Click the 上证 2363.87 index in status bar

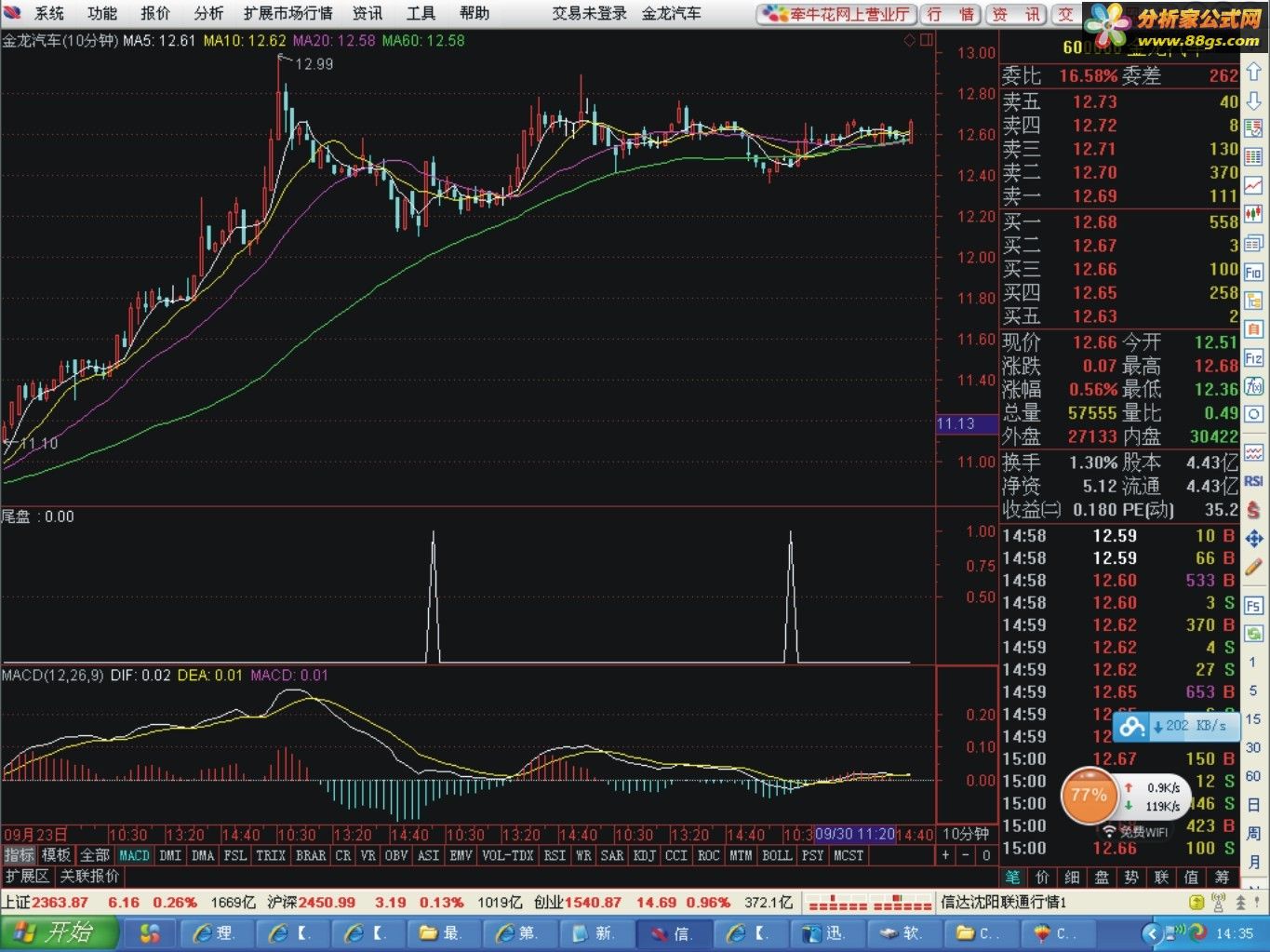[x=45, y=903]
